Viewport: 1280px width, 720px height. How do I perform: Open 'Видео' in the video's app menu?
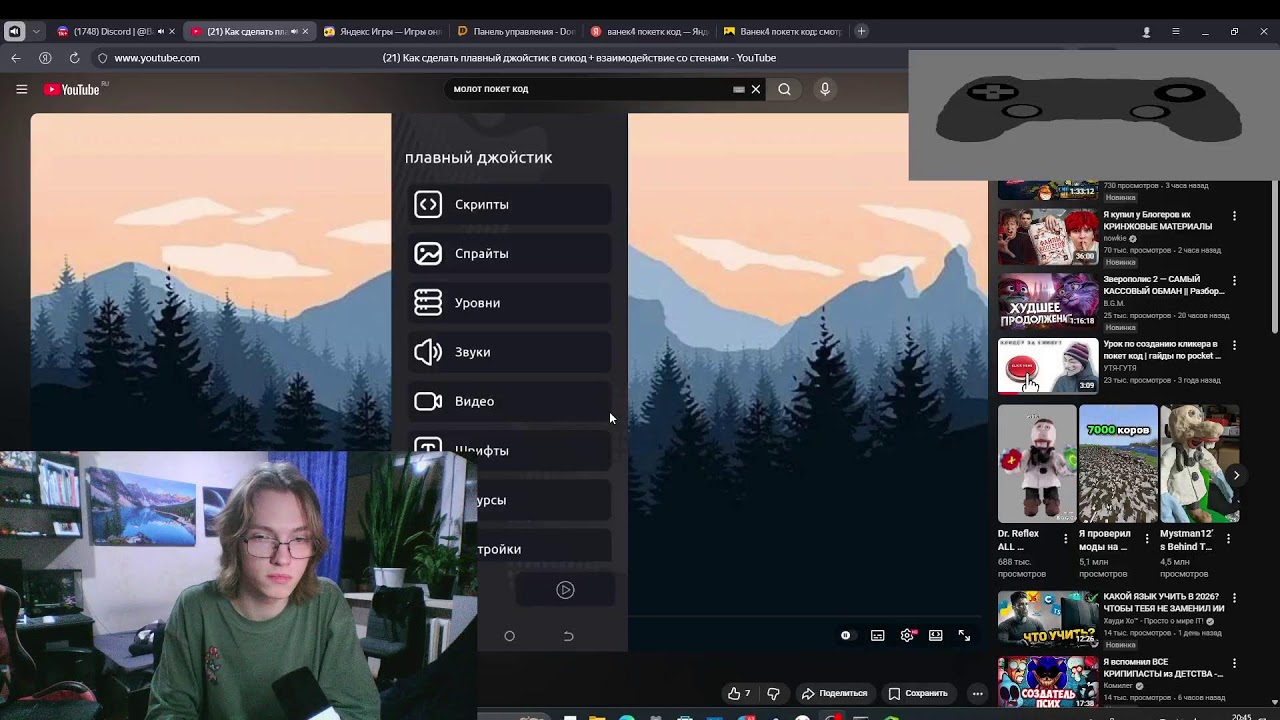[x=510, y=401]
